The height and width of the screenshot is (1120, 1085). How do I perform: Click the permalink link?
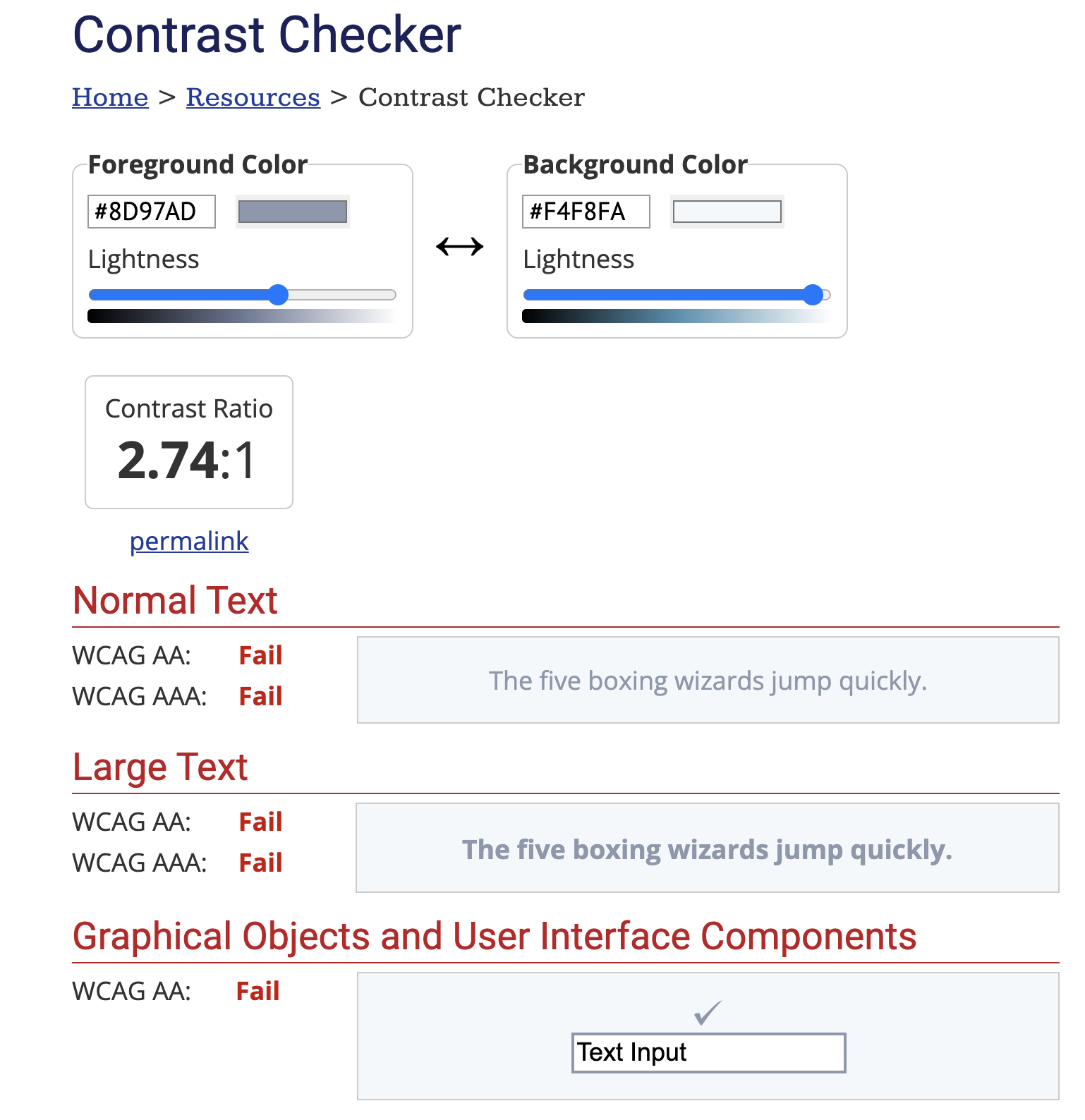coord(189,541)
